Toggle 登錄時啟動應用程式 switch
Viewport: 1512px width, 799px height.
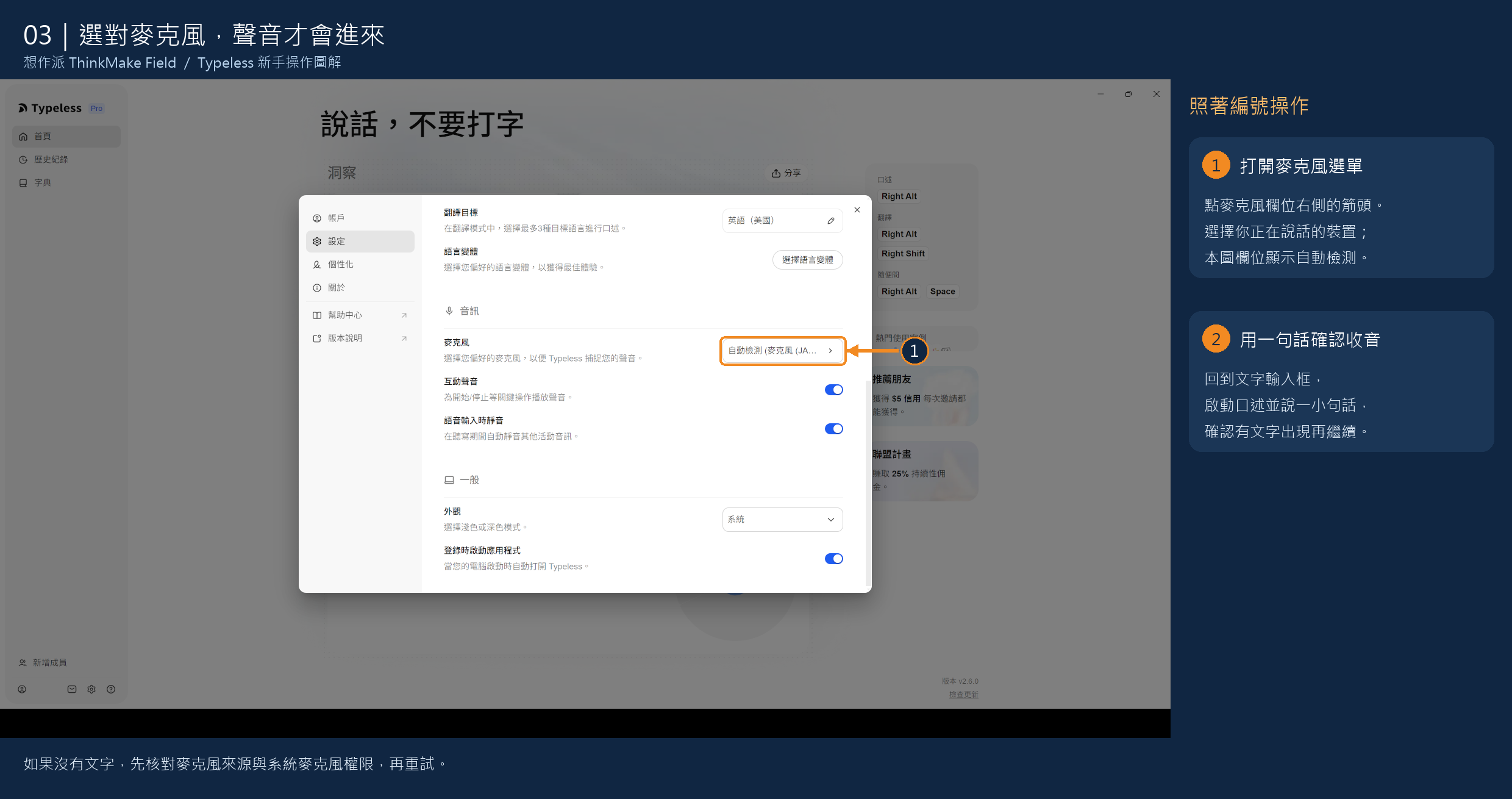pyautogui.click(x=833, y=559)
